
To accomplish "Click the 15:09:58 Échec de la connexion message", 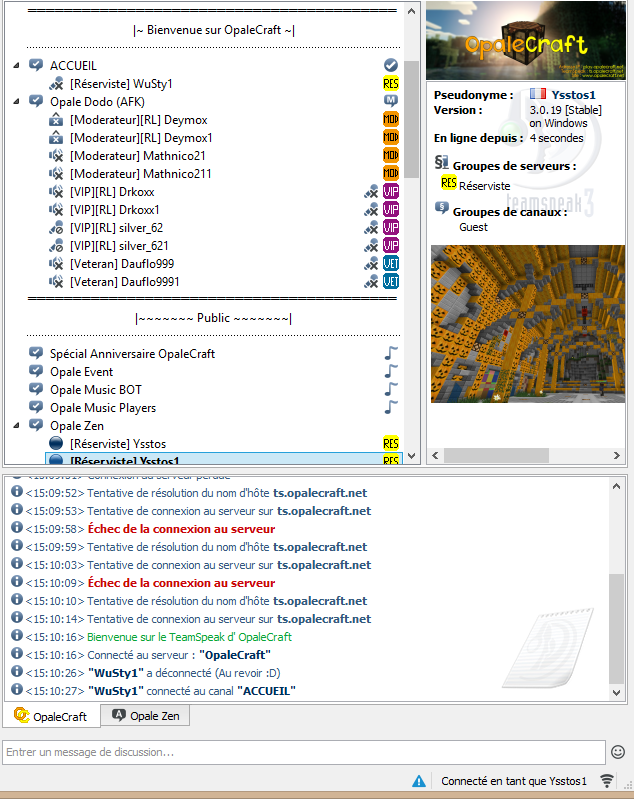I will click(181, 529).
